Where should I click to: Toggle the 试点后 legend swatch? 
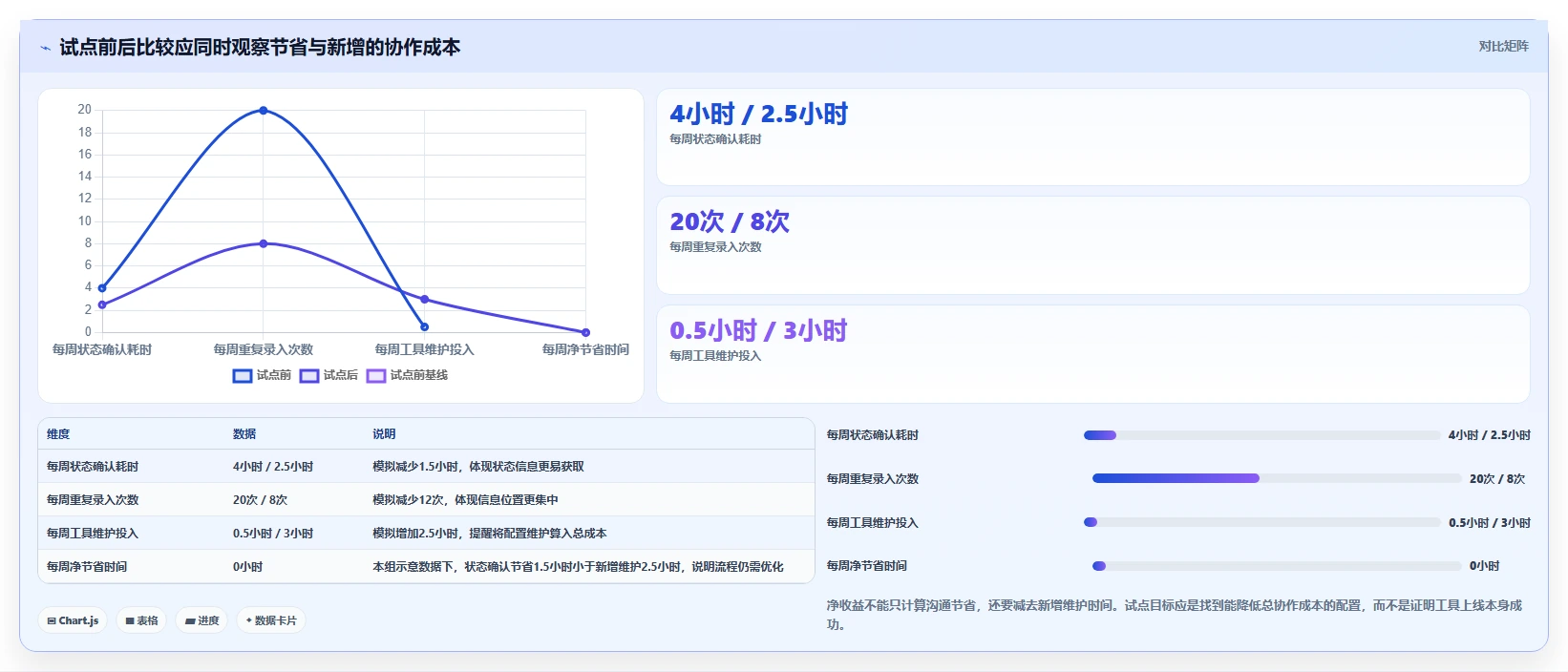[309, 376]
